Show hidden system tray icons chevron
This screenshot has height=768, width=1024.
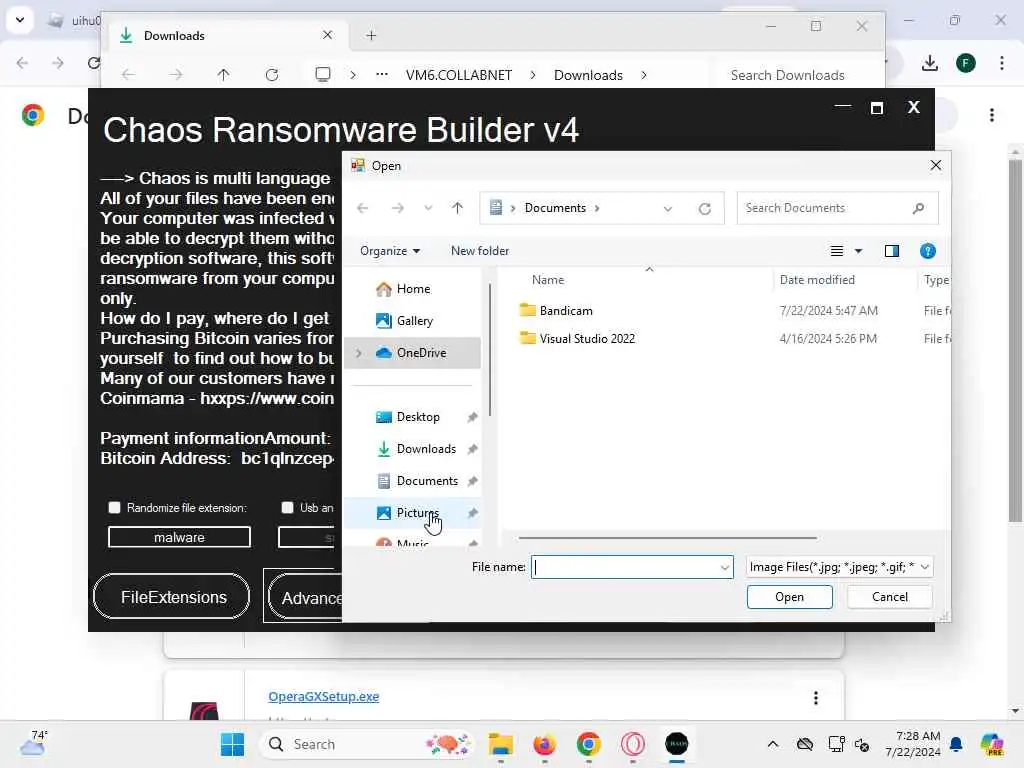(x=773, y=744)
